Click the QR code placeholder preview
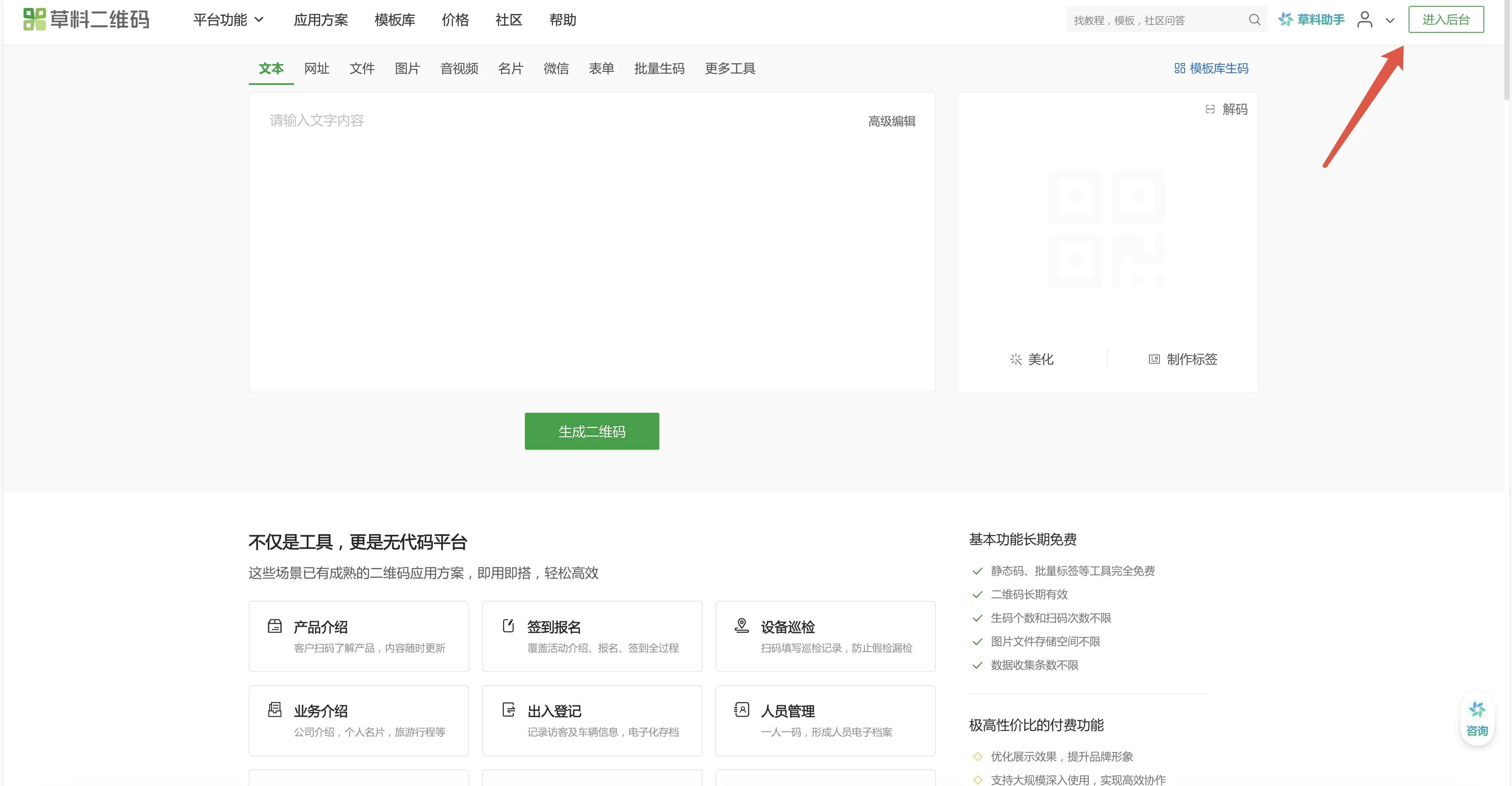1512x786 pixels. click(x=1107, y=228)
